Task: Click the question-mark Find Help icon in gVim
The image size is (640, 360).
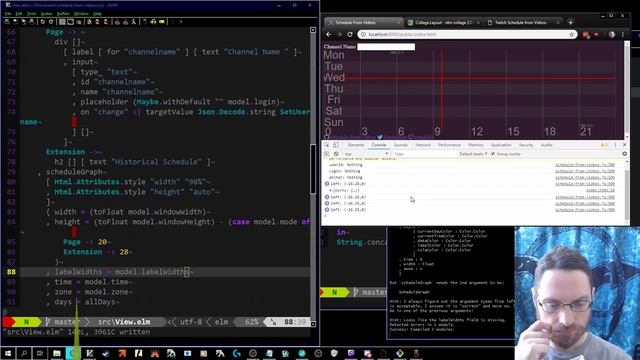Action: (x=181, y=22)
